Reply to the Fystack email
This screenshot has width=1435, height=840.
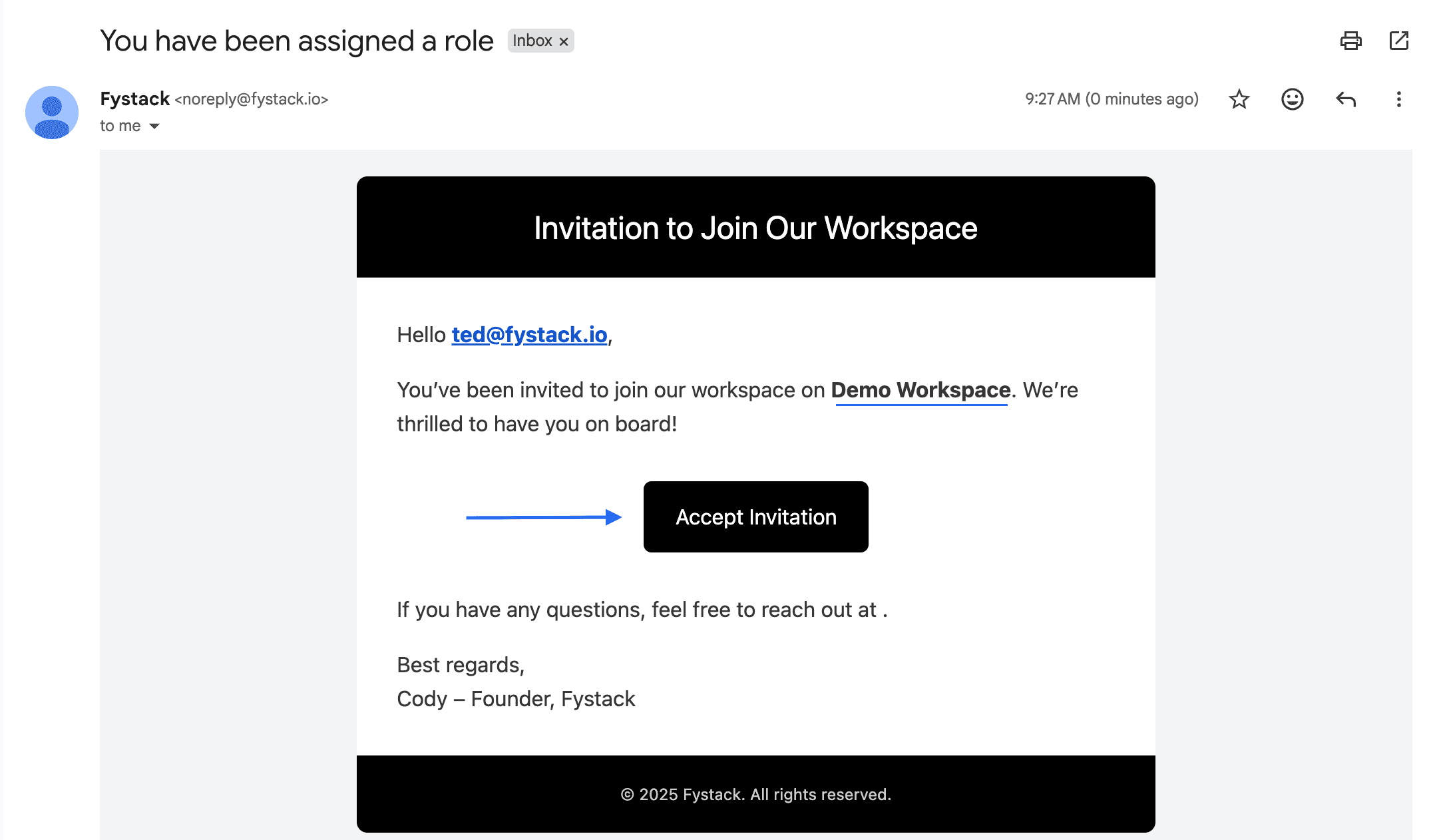coord(1345,99)
